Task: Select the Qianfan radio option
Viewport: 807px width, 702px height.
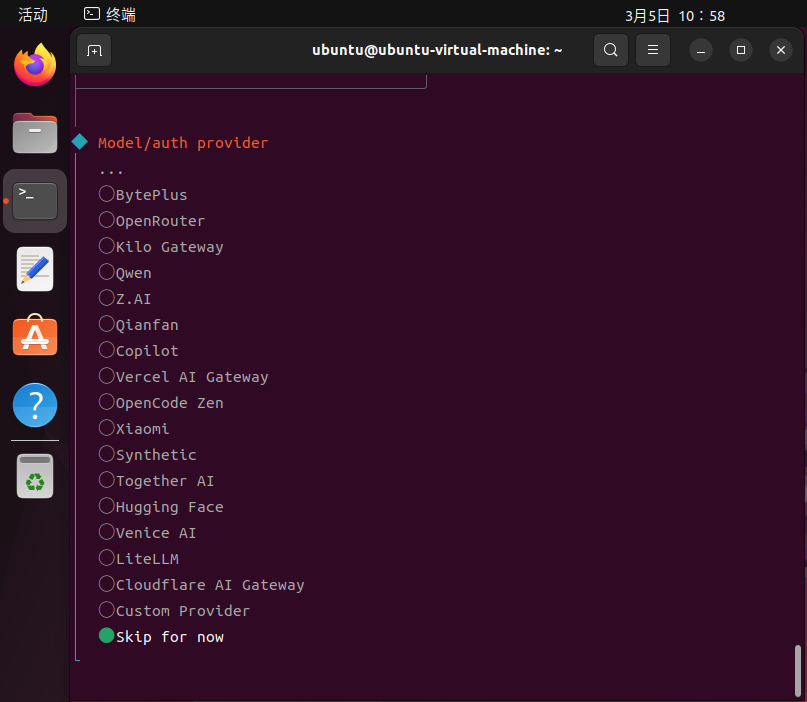Action: (138, 324)
